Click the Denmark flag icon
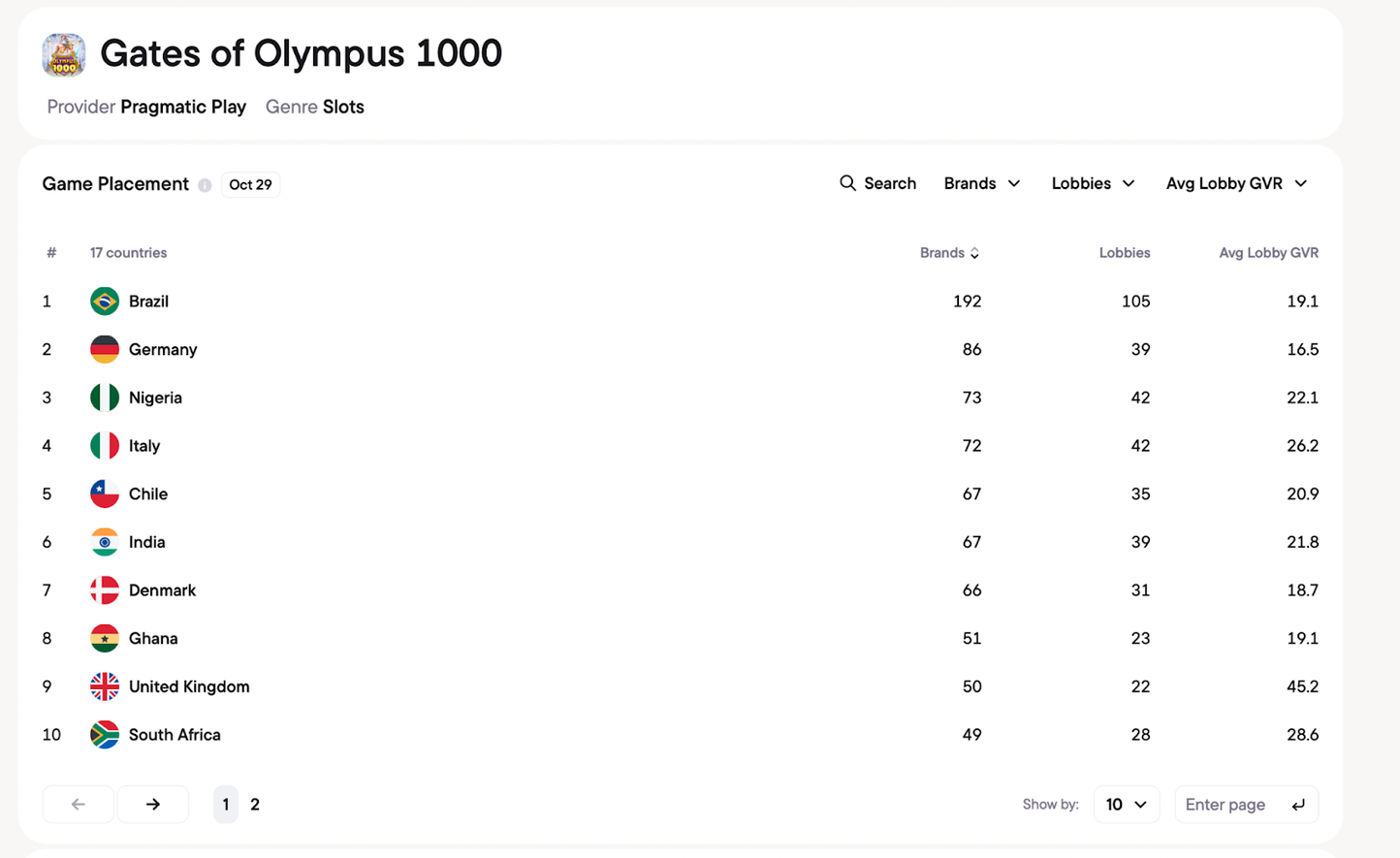Viewport: 1400px width, 858px height. coord(105,590)
